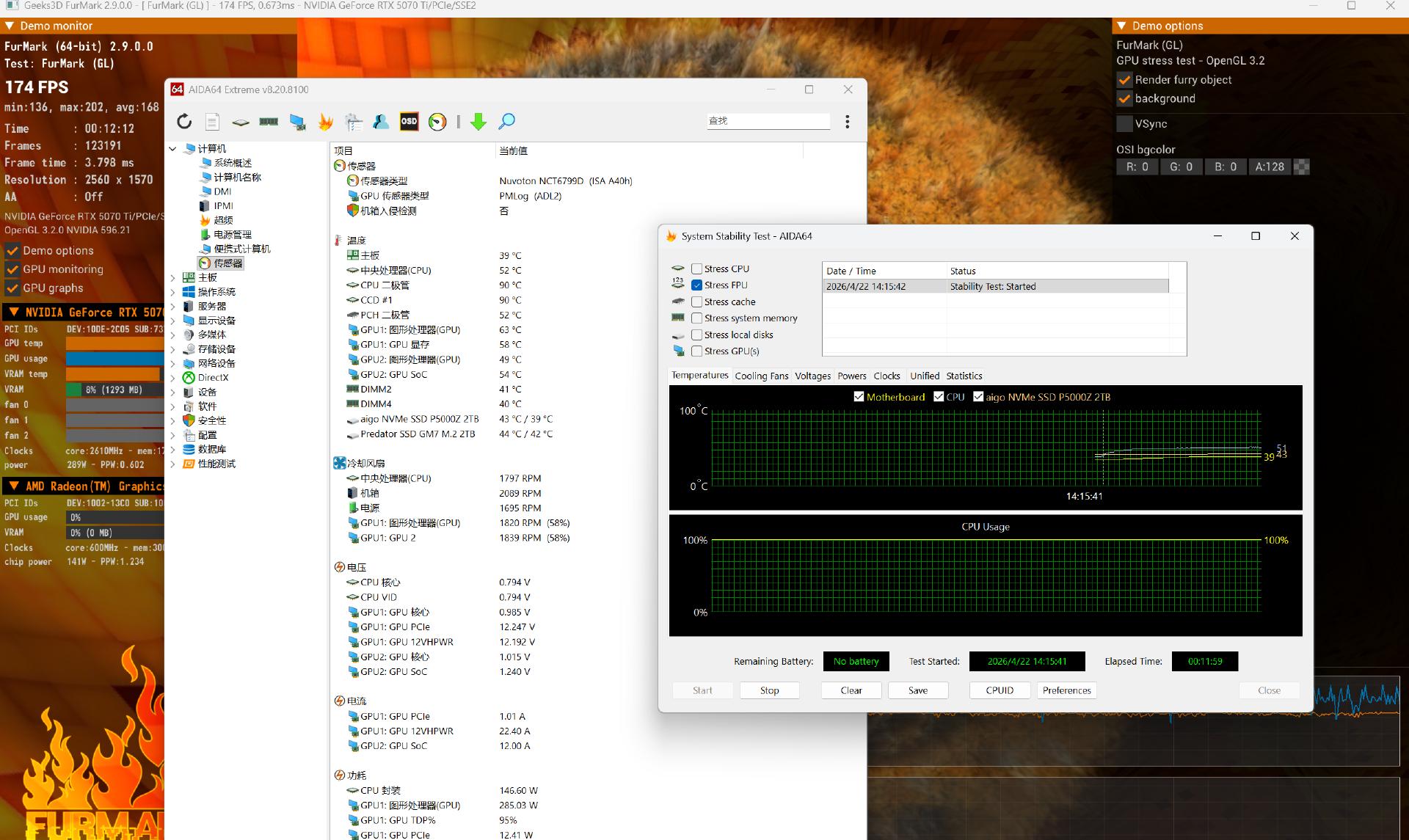Open the search magnifier icon in AIDA64 toolbar
1409x840 pixels.
(506, 122)
